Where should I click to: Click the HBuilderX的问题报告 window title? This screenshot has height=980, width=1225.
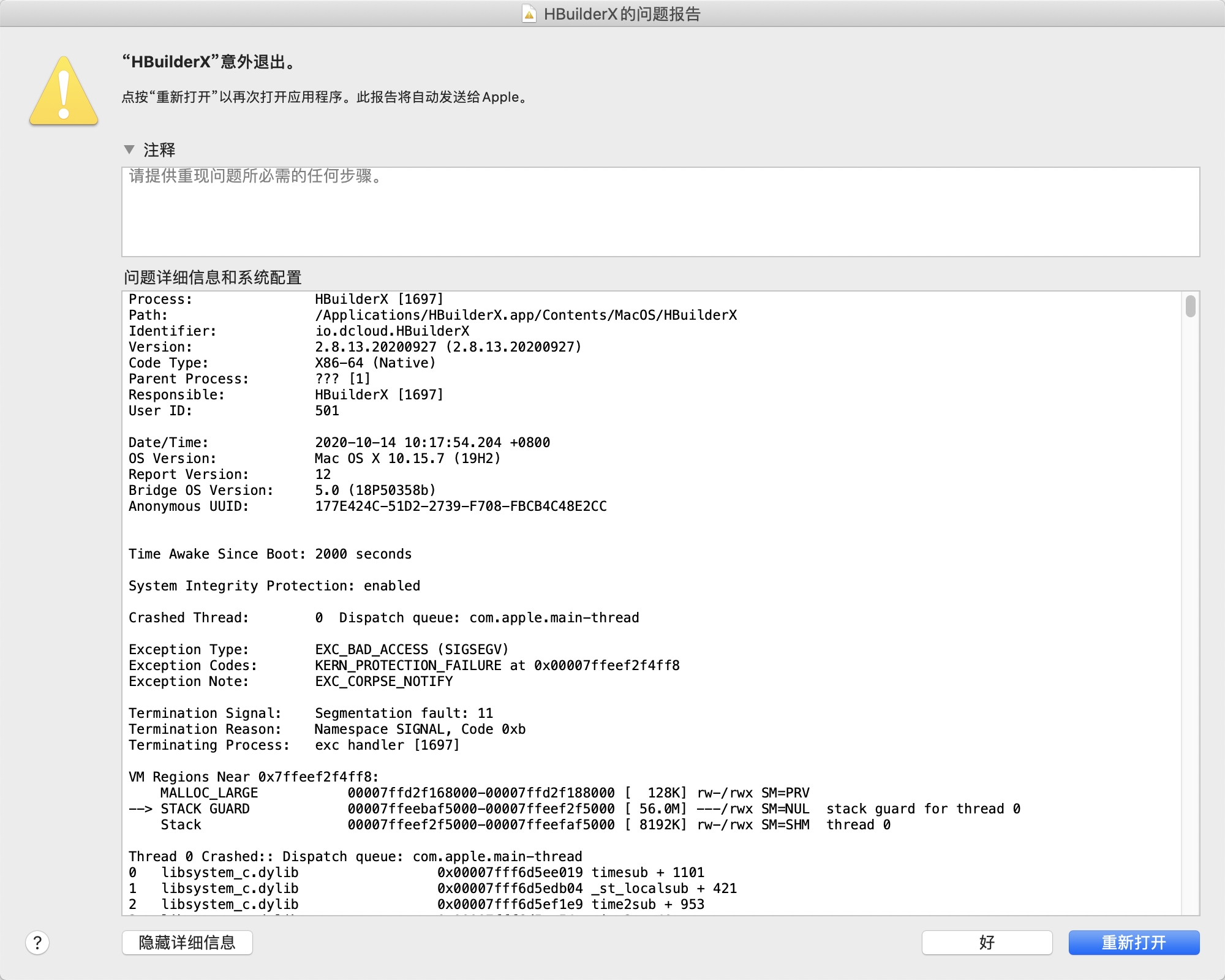[x=622, y=13]
